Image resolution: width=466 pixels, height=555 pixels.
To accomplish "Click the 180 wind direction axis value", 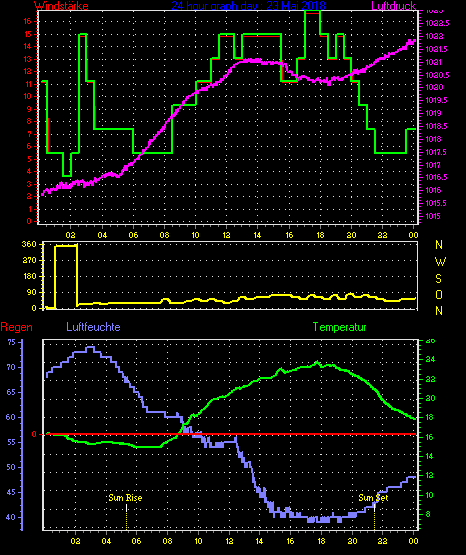I will (29, 276).
